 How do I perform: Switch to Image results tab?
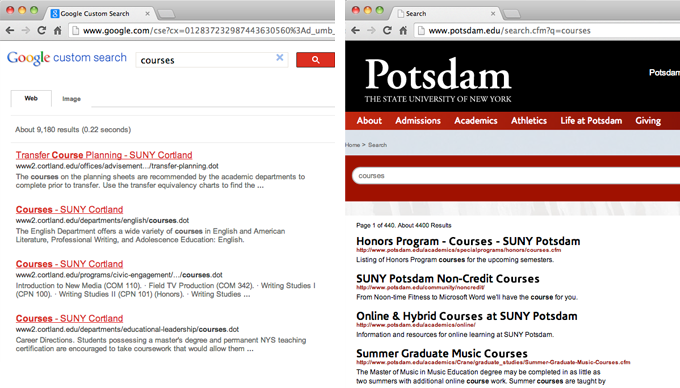pos(72,99)
